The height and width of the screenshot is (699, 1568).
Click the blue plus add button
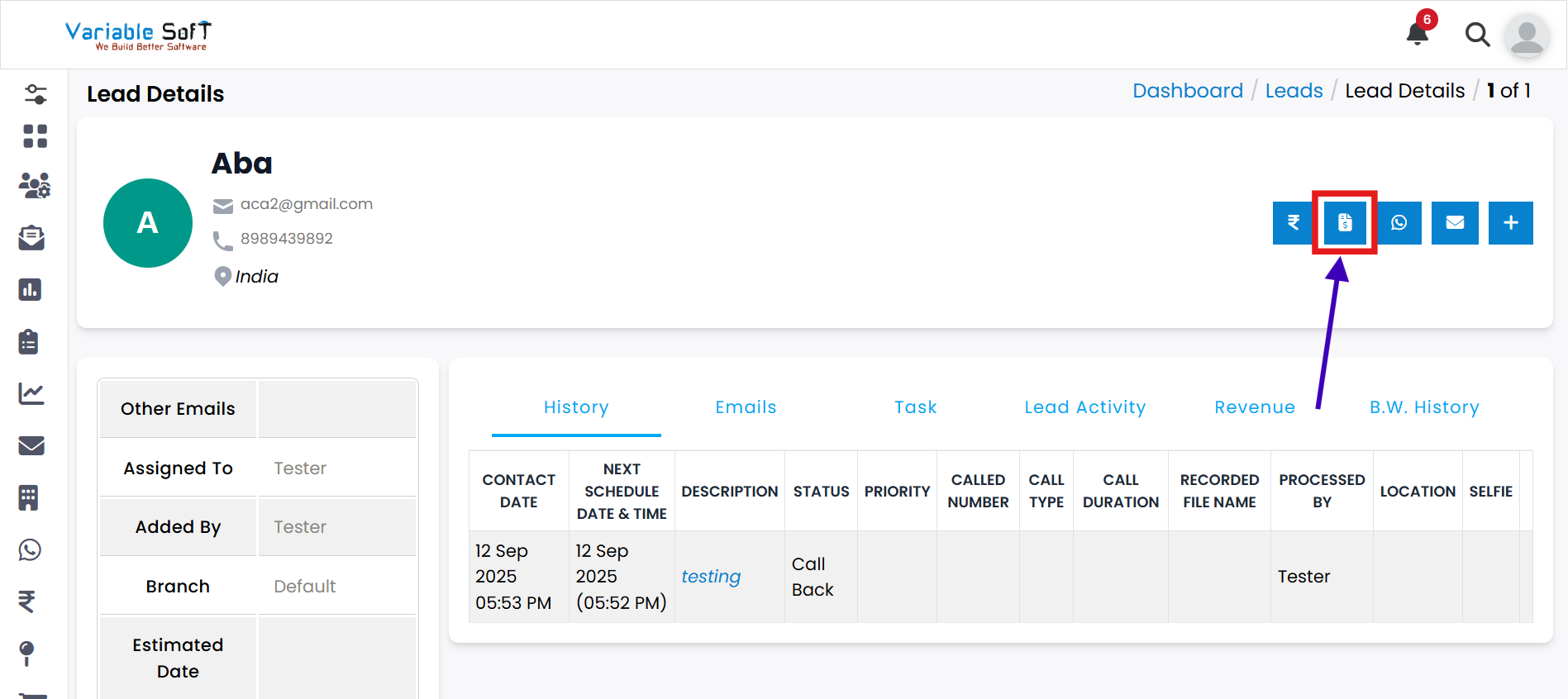1510,222
